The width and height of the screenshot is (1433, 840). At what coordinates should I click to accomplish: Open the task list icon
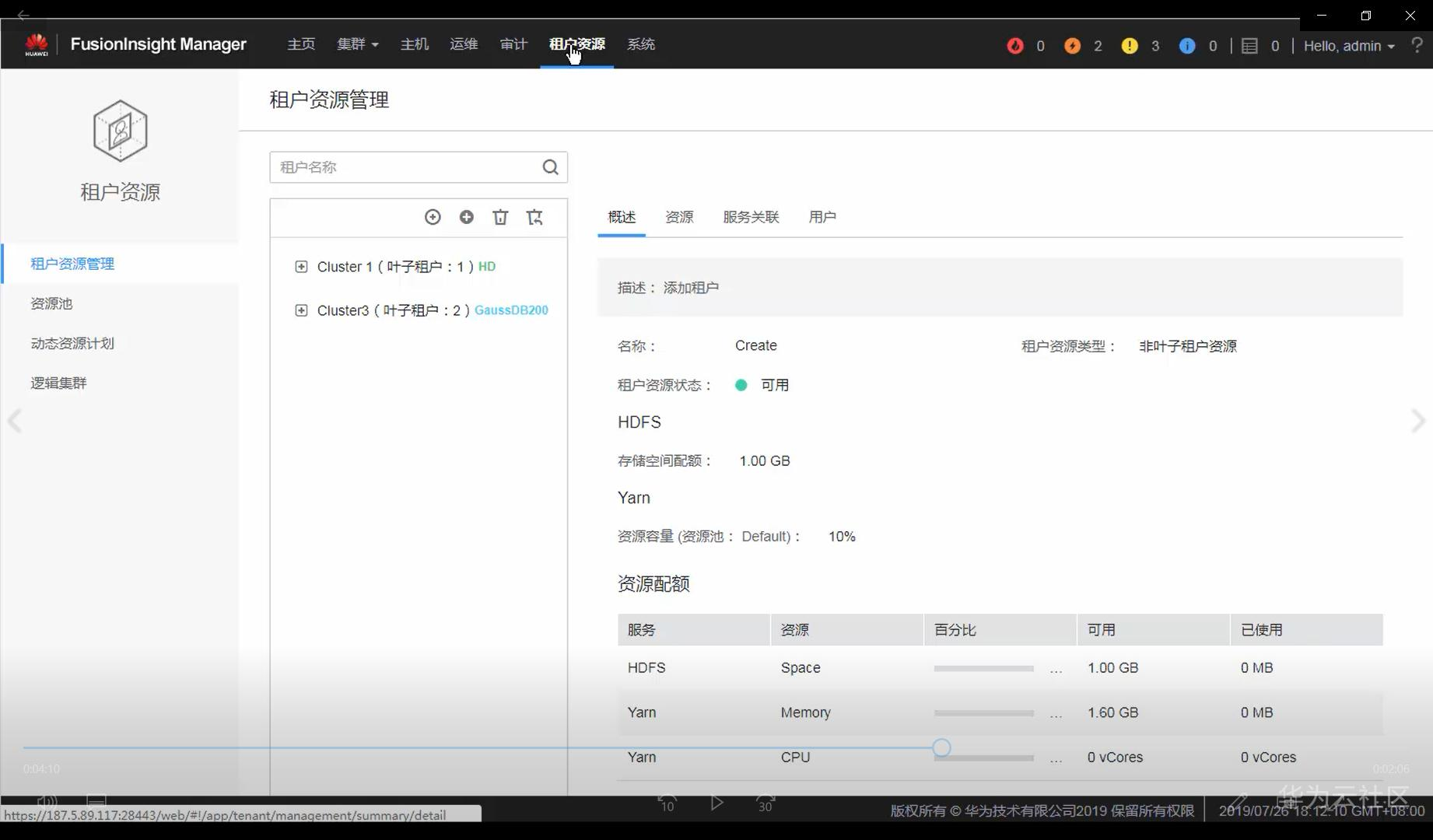[1249, 46]
